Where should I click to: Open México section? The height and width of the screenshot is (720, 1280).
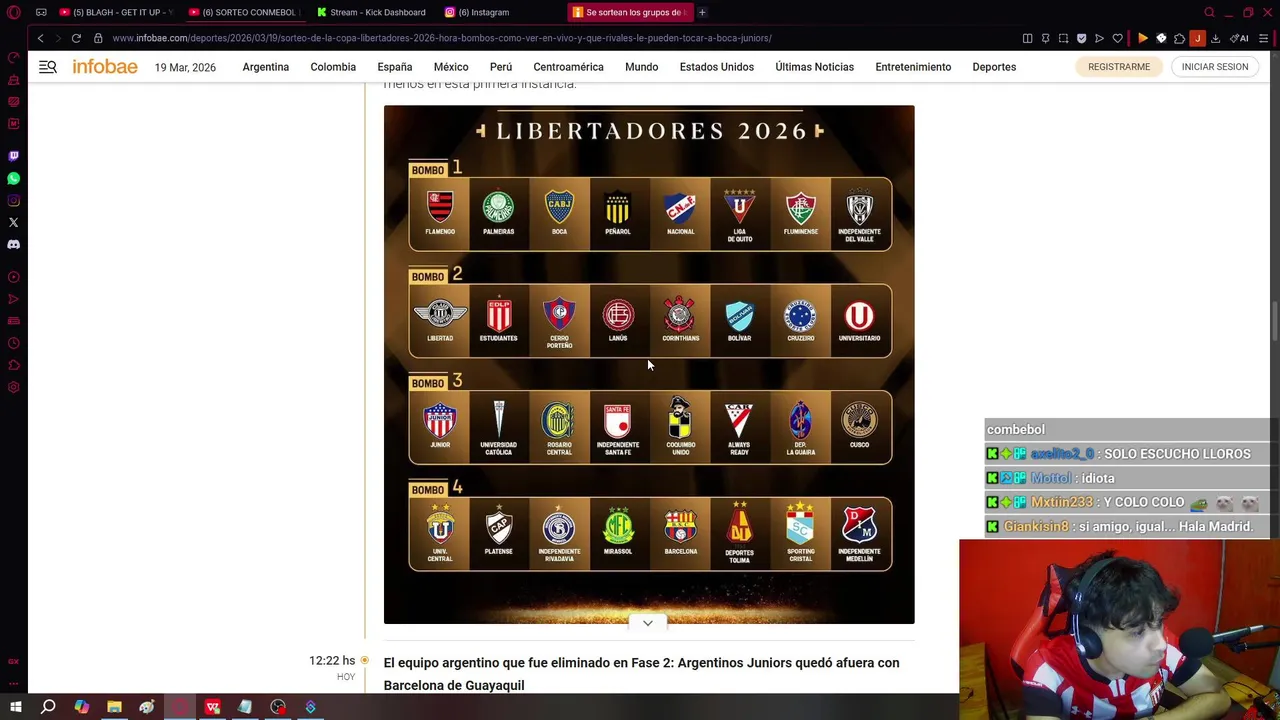[x=451, y=67]
